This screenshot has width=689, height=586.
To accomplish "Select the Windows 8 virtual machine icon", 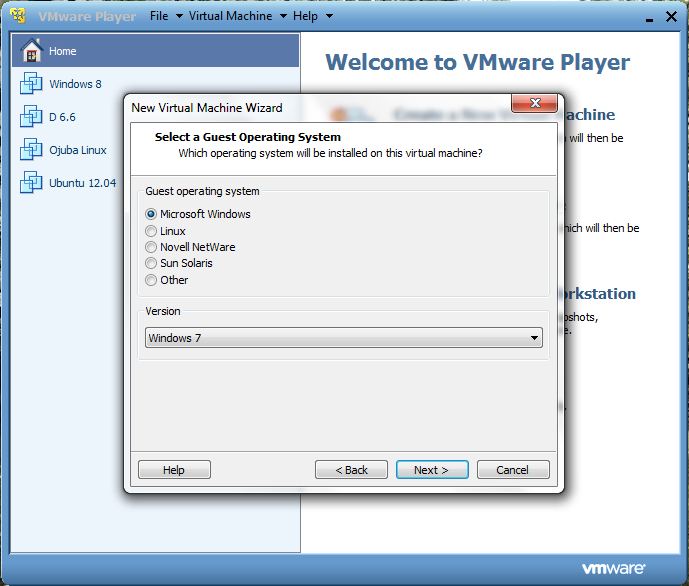I will point(31,83).
